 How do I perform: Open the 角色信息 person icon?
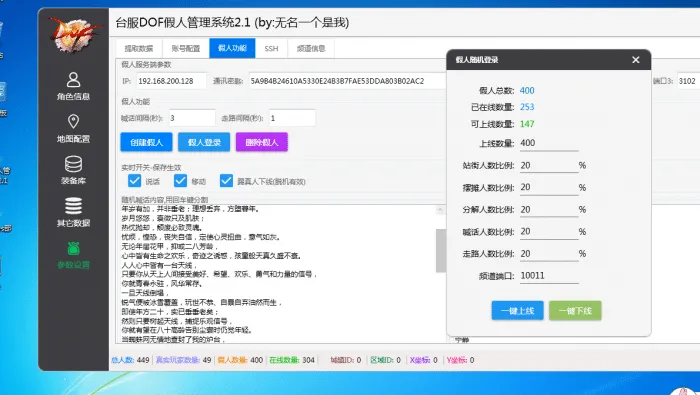point(73,80)
